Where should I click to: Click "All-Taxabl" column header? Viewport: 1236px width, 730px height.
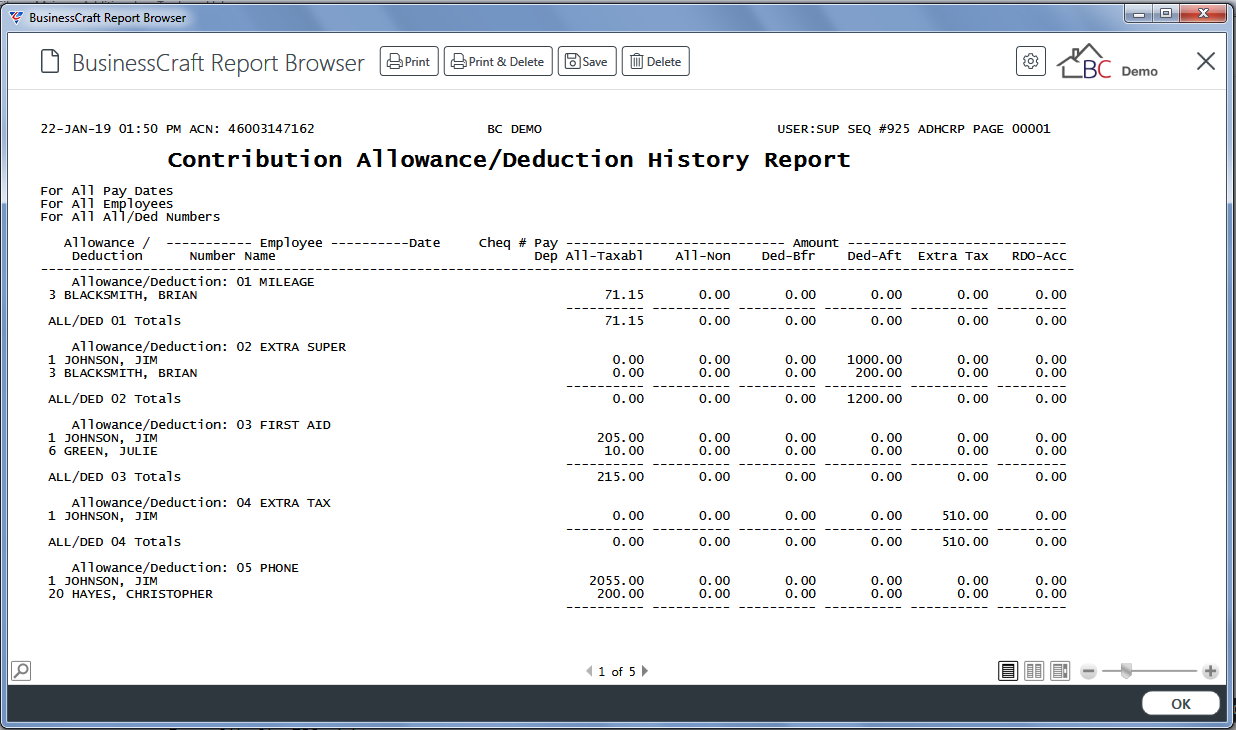[x=604, y=256]
